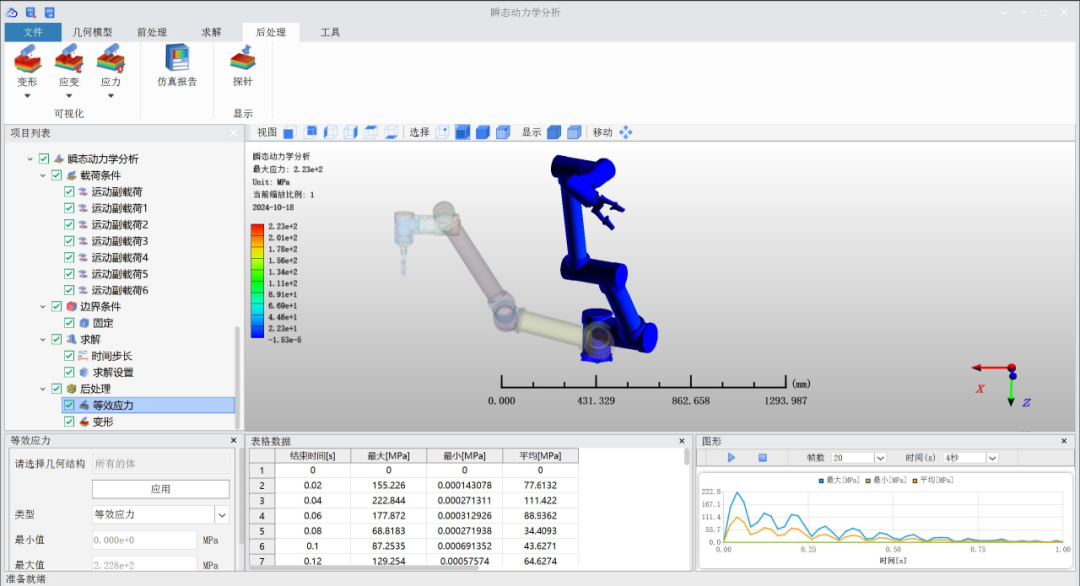Switch to front view cube icon
The image size is (1080, 586).
[x=289, y=132]
